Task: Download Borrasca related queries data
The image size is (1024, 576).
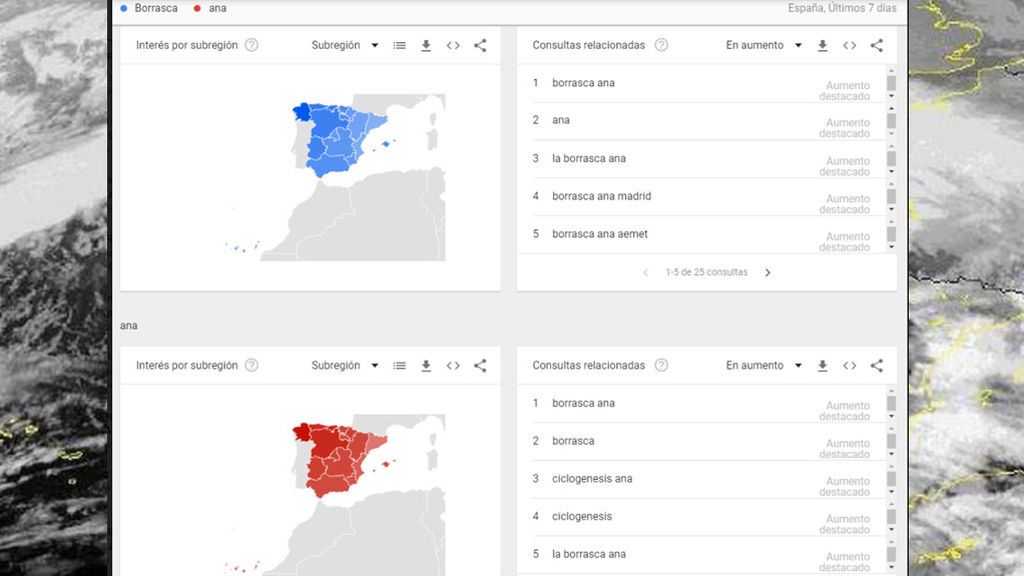Action: click(822, 46)
